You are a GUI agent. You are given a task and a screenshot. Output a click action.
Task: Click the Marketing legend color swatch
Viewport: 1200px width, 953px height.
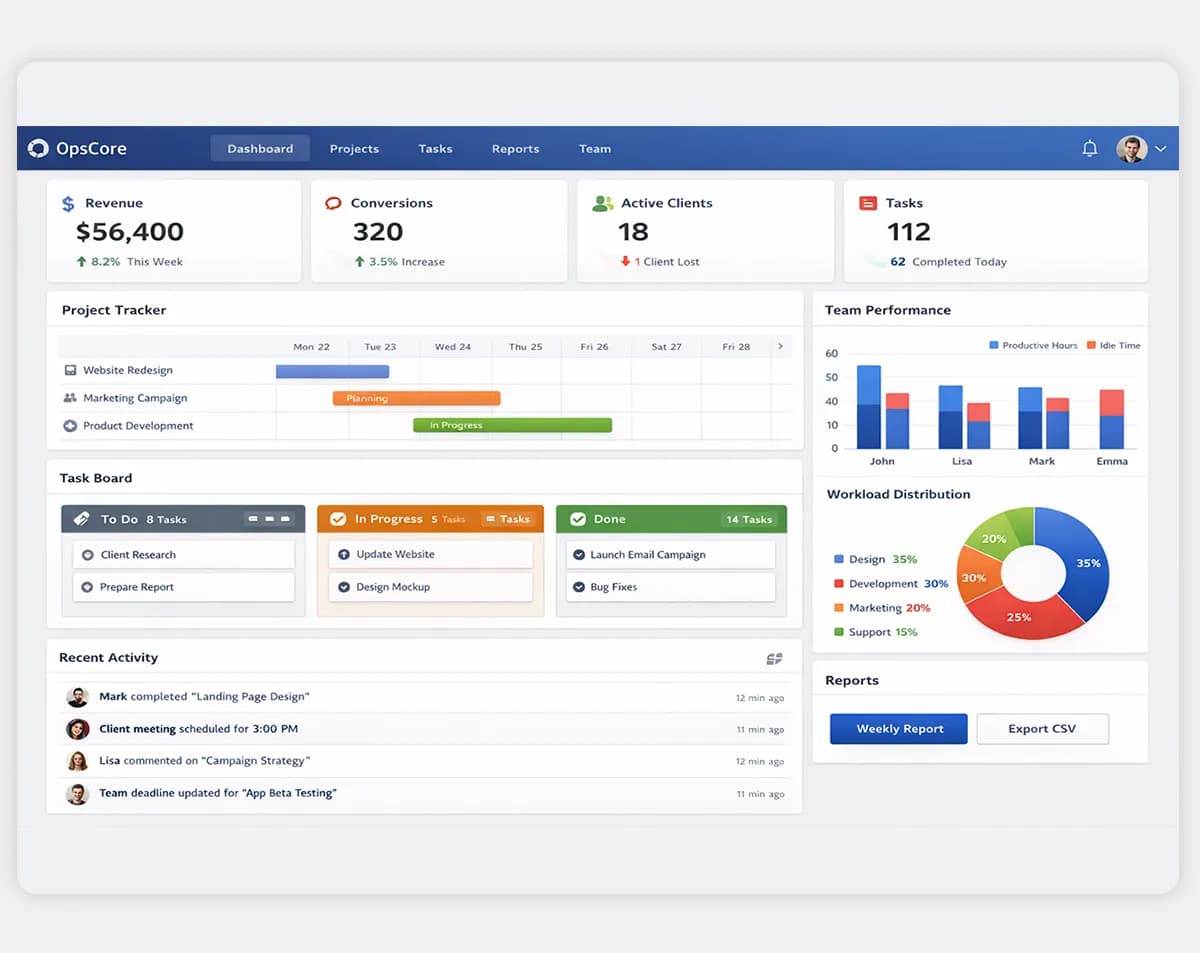click(x=838, y=608)
